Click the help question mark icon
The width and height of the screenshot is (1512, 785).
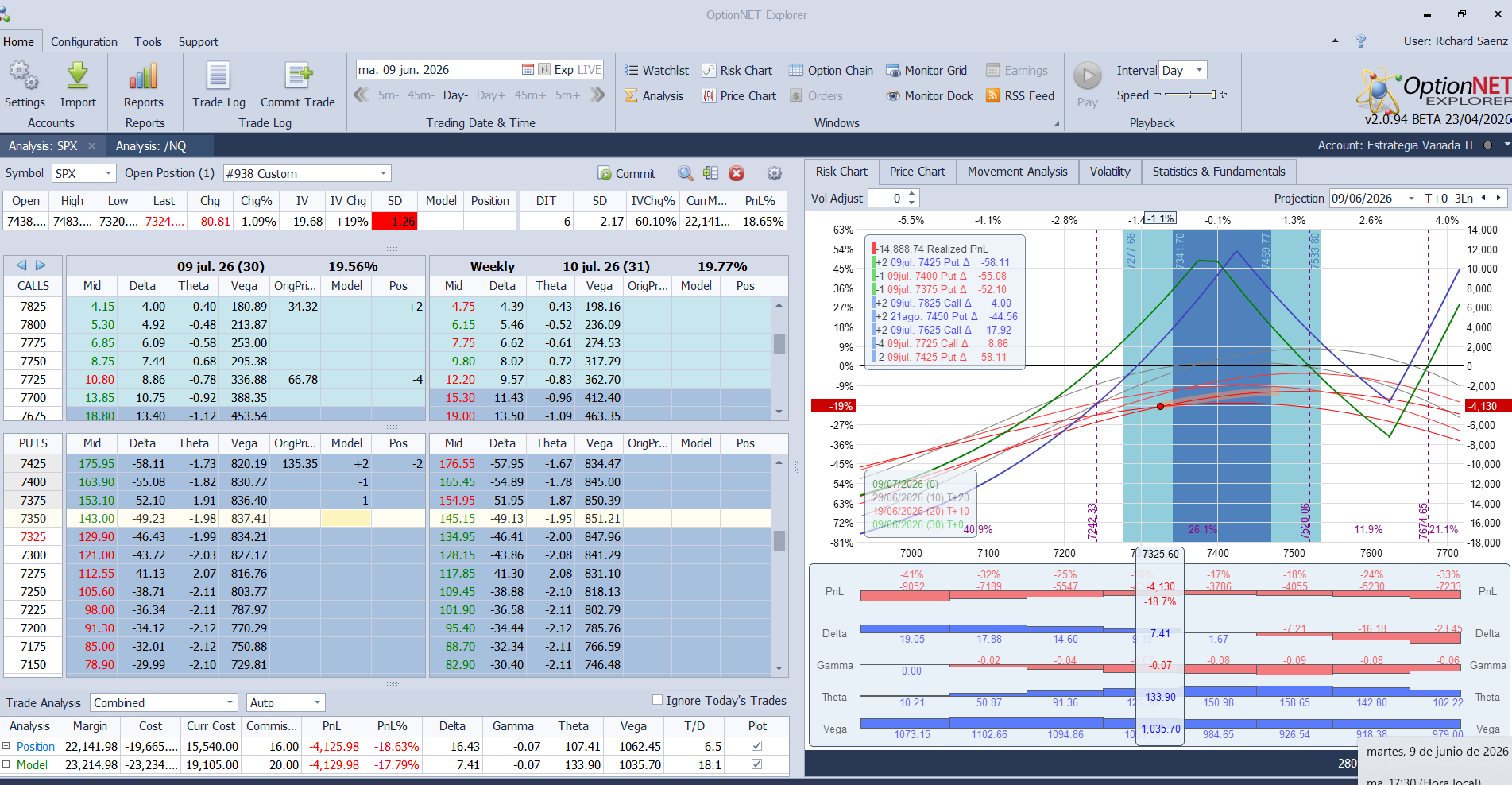coord(1361,41)
